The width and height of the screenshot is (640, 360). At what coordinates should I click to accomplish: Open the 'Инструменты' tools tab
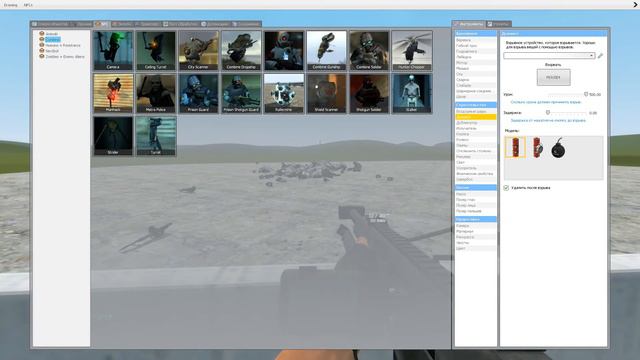click(469, 24)
